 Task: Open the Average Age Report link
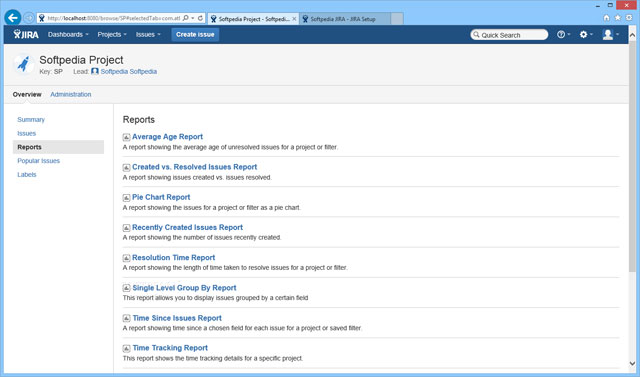[x=167, y=137]
